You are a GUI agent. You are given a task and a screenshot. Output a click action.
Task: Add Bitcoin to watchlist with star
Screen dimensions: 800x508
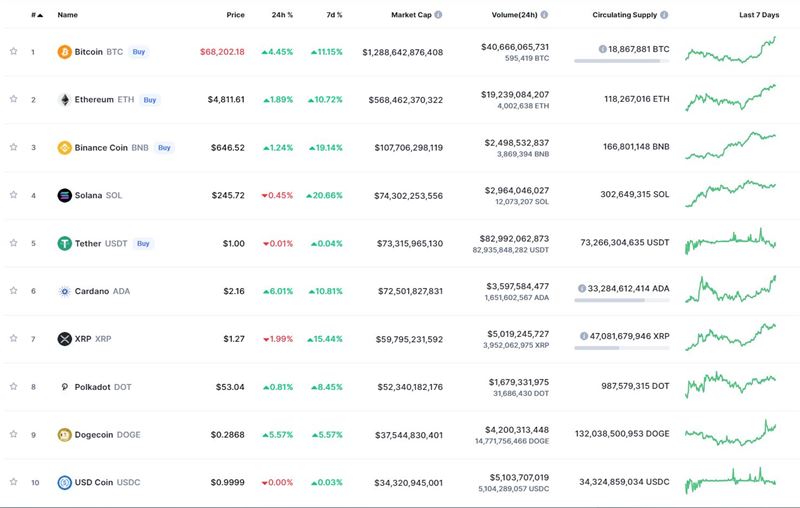14,51
